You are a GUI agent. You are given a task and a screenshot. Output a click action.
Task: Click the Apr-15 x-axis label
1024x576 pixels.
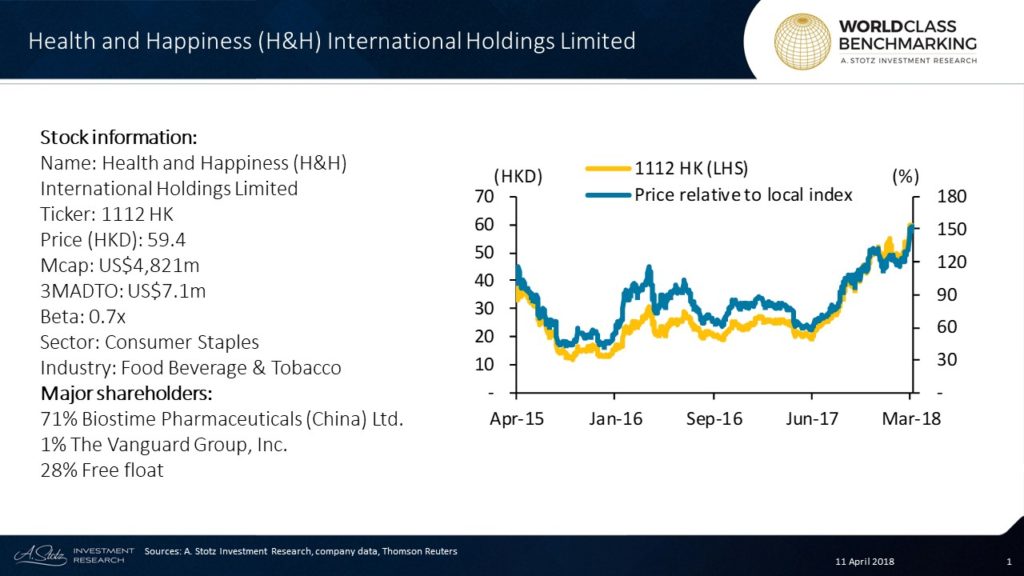click(x=516, y=418)
